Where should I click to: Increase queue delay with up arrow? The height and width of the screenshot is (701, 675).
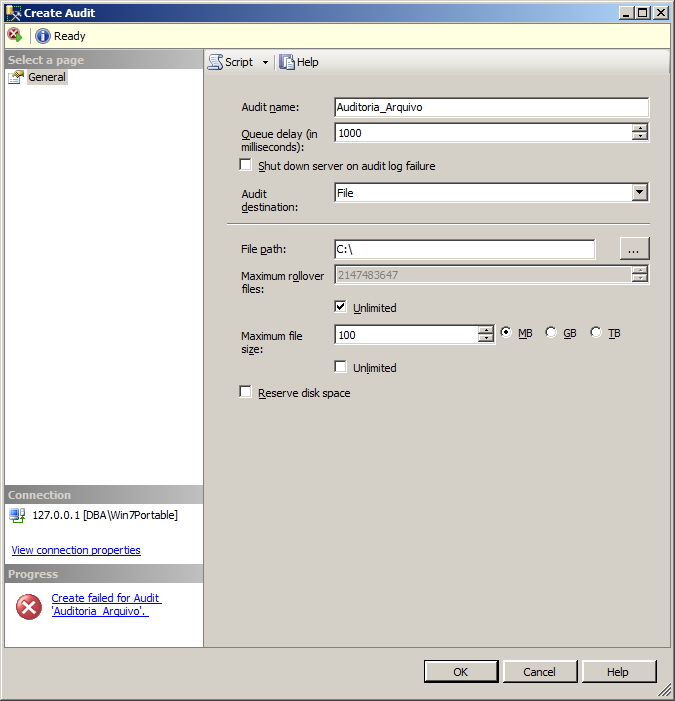click(x=640, y=128)
